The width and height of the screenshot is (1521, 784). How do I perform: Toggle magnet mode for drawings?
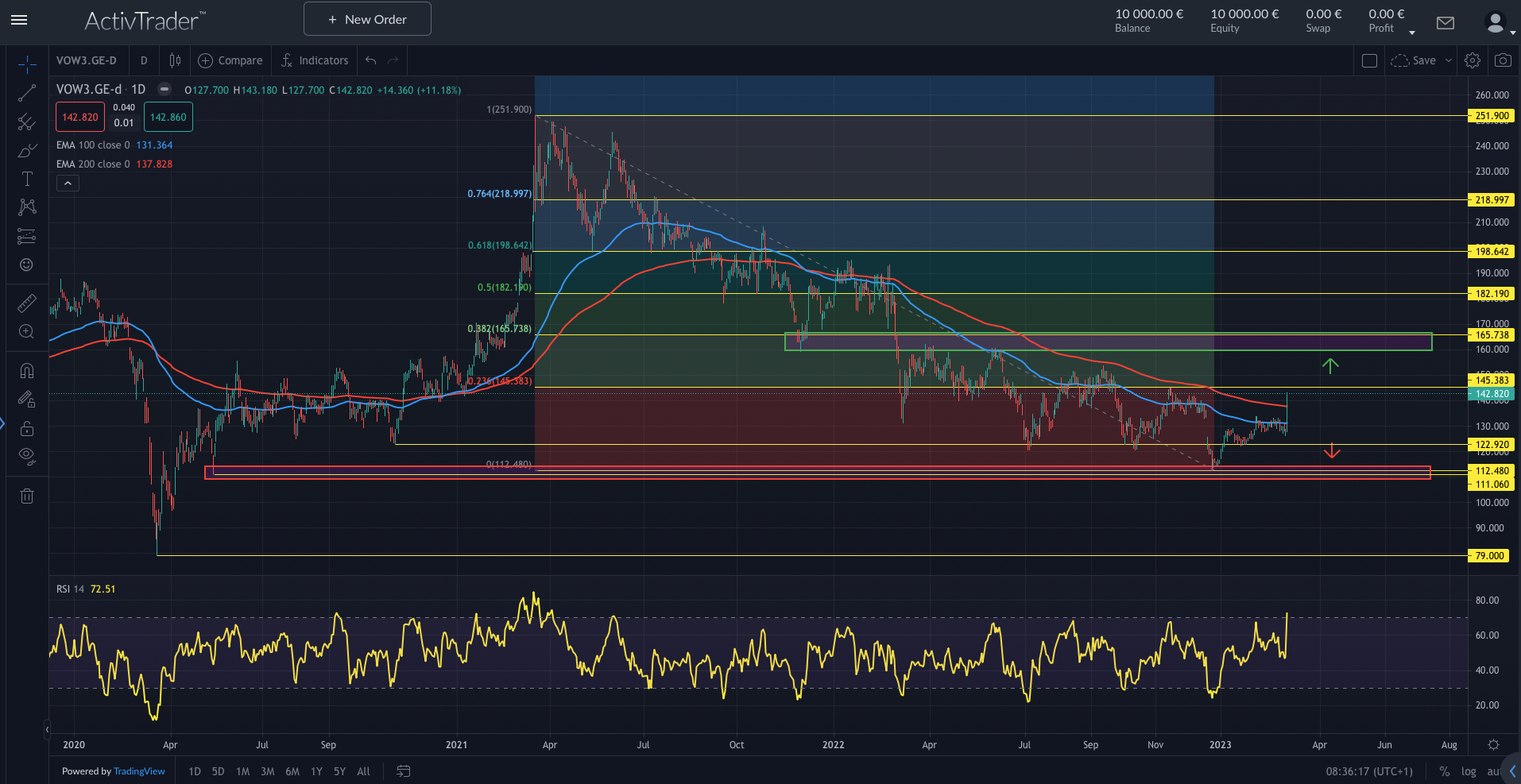click(x=26, y=371)
